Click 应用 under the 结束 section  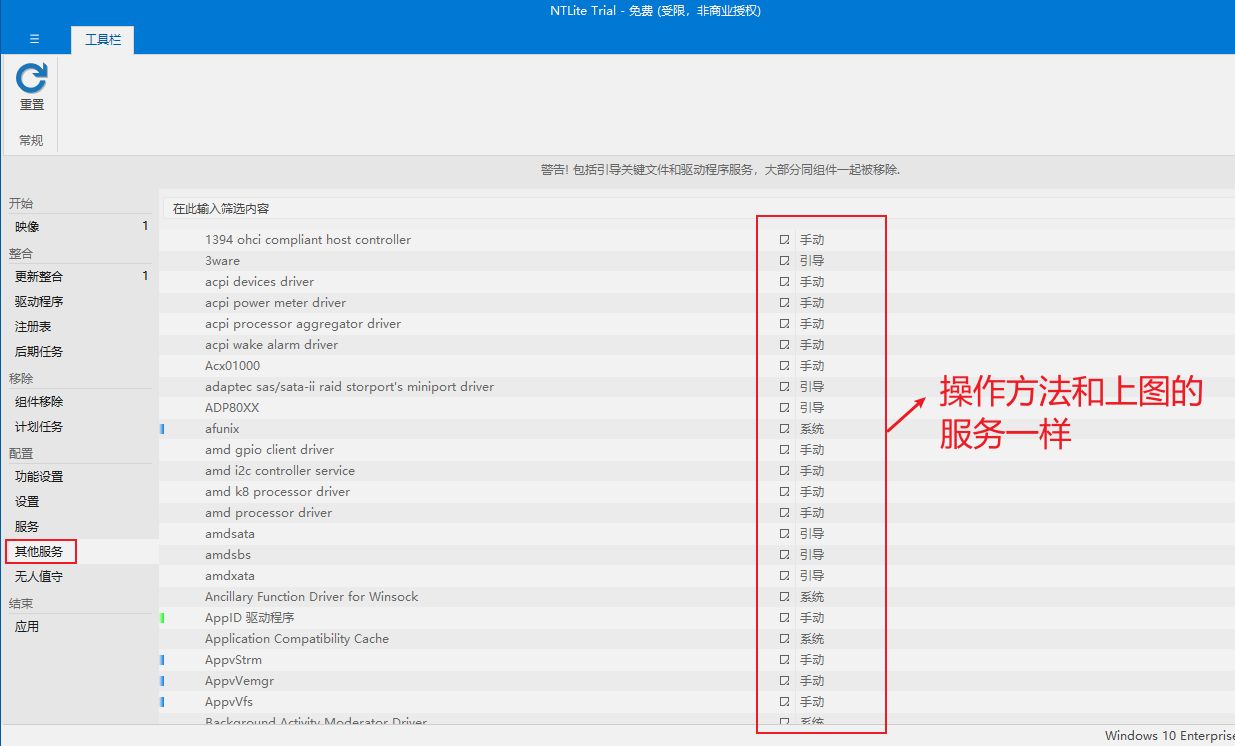[x=28, y=627]
